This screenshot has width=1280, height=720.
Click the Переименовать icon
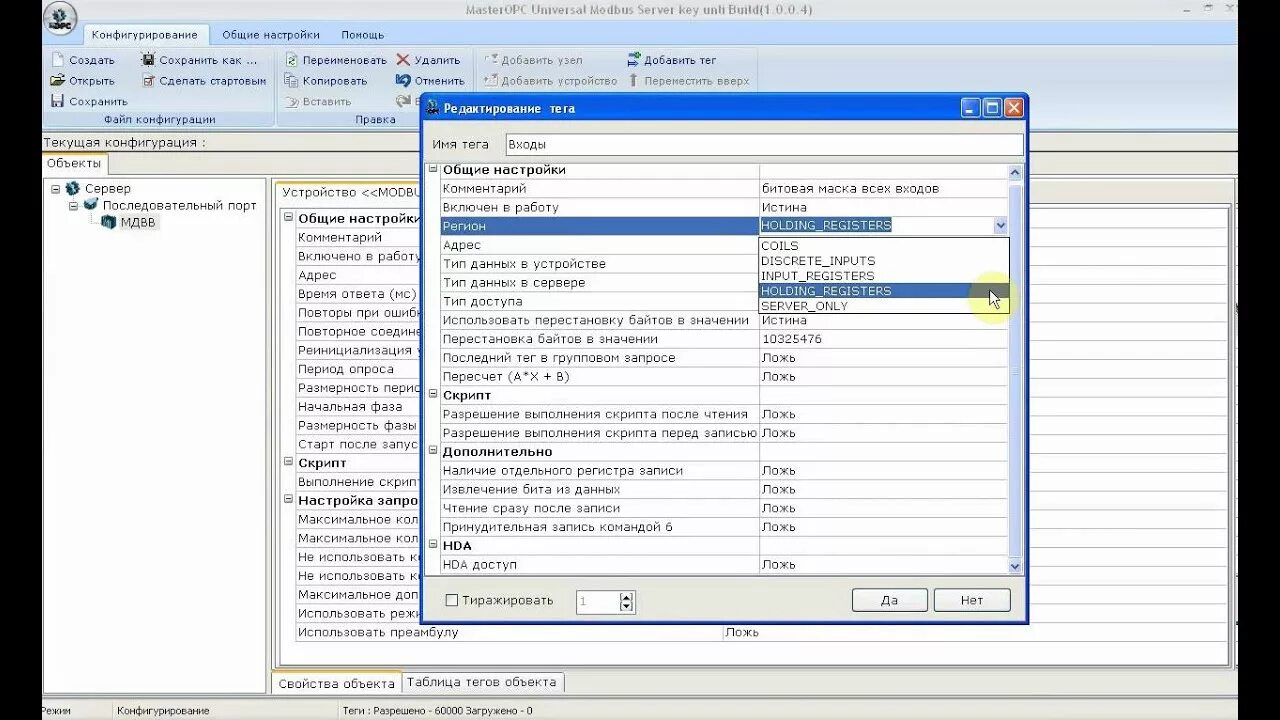click(292, 60)
